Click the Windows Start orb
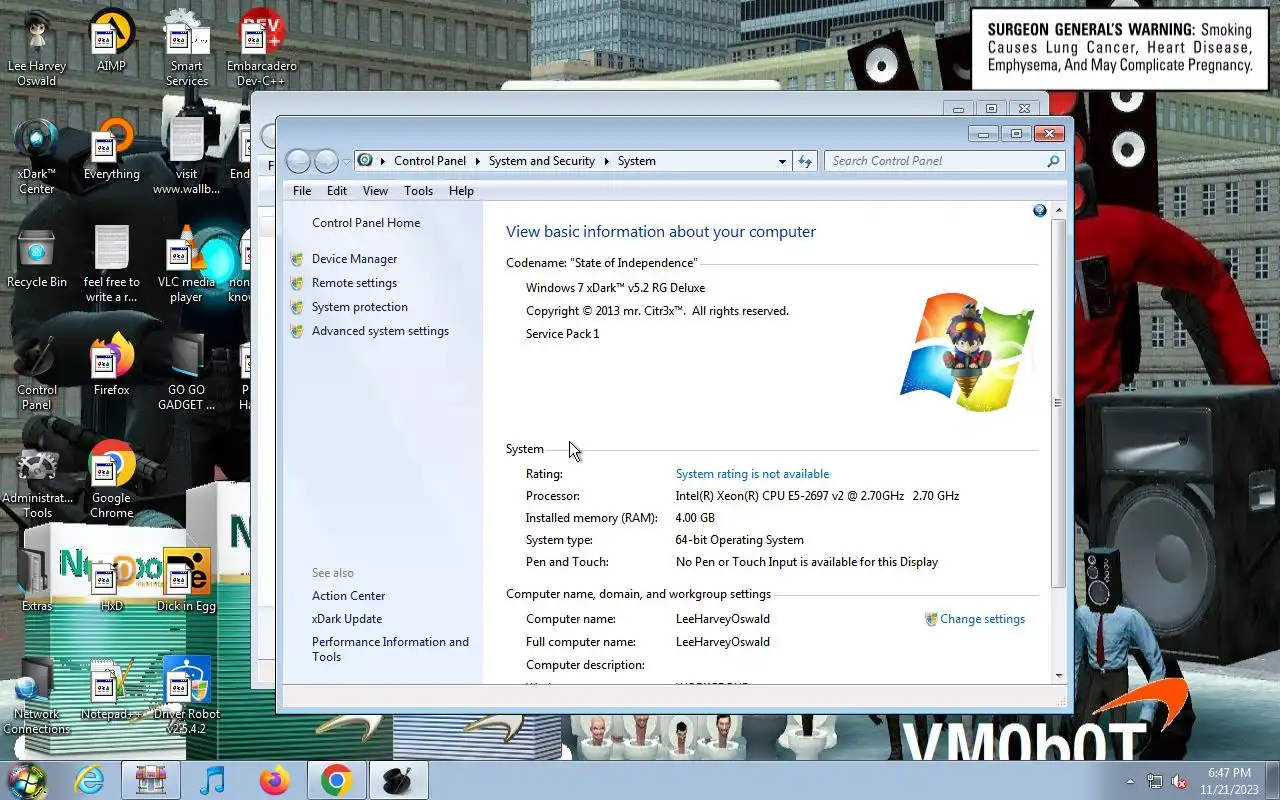The height and width of the screenshot is (800, 1280). tap(27, 780)
